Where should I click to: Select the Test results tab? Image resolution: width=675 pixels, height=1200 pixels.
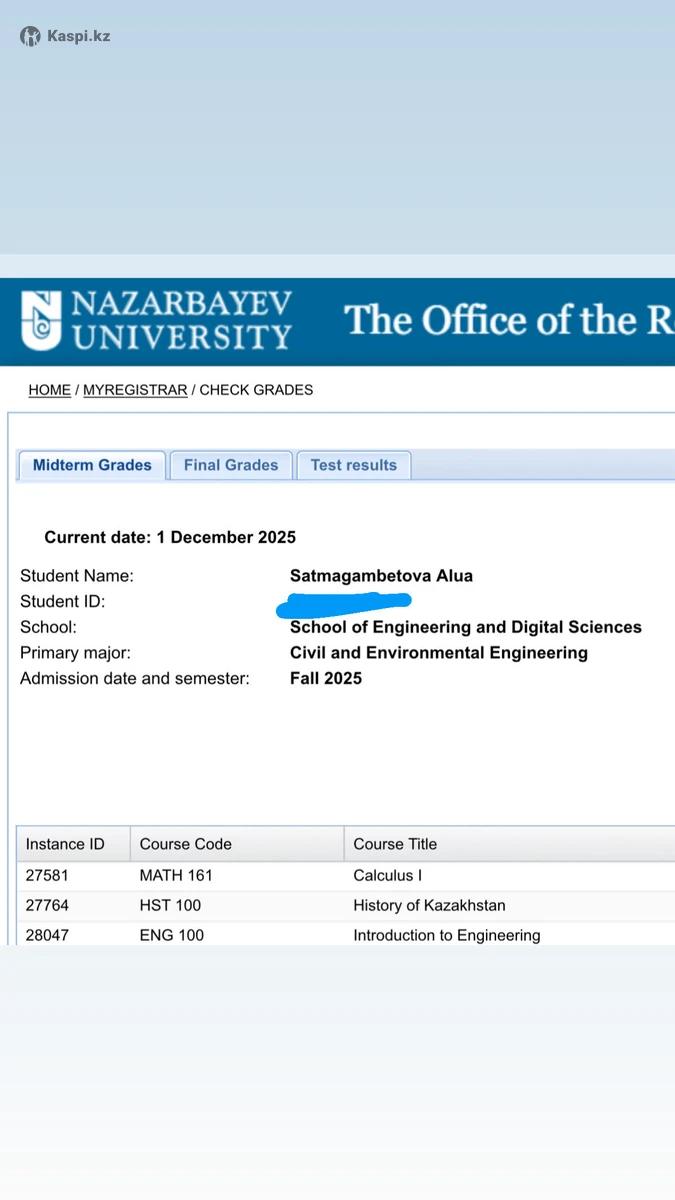(353, 465)
